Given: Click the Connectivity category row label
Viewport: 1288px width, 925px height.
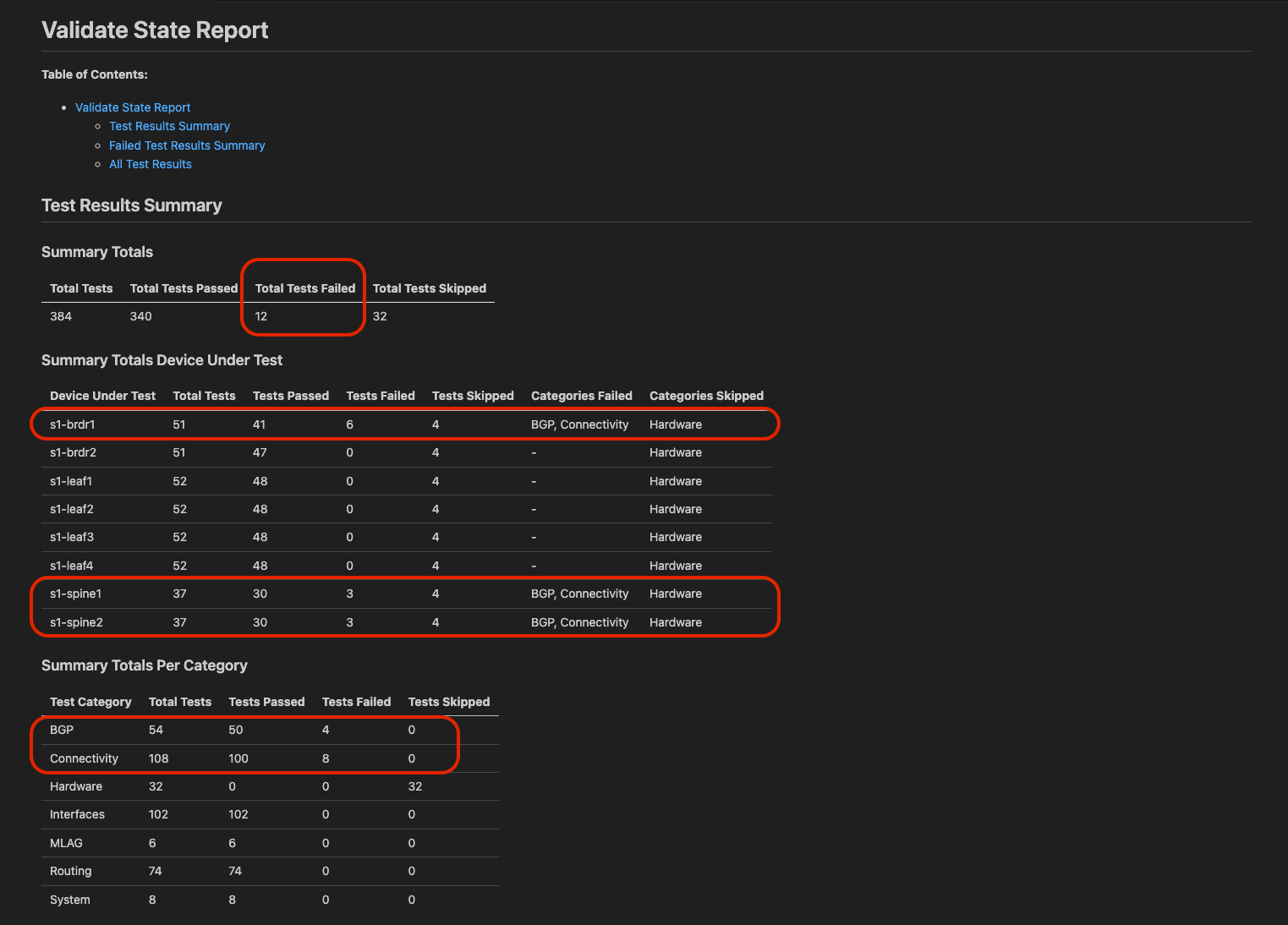Looking at the screenshot, I should [x=84, y=758].
